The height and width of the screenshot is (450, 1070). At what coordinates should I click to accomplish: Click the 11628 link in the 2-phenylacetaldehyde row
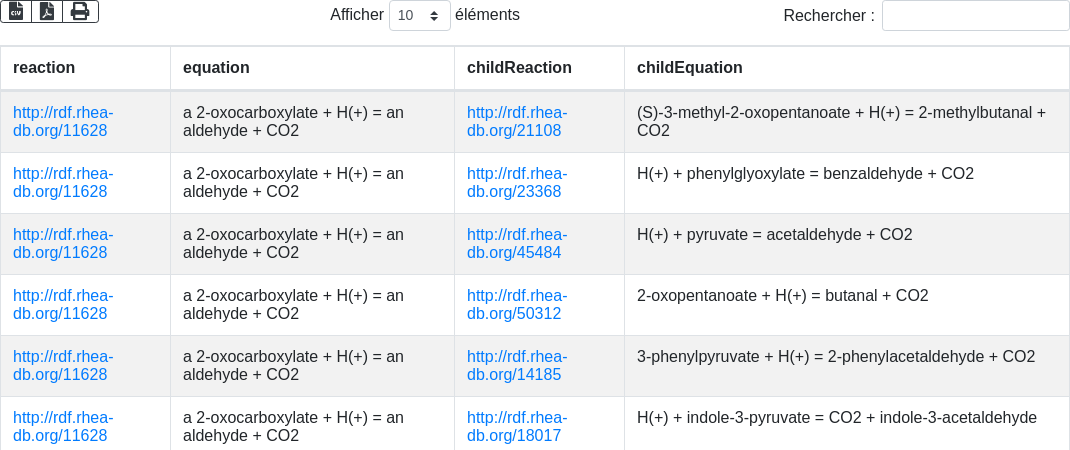62,366
